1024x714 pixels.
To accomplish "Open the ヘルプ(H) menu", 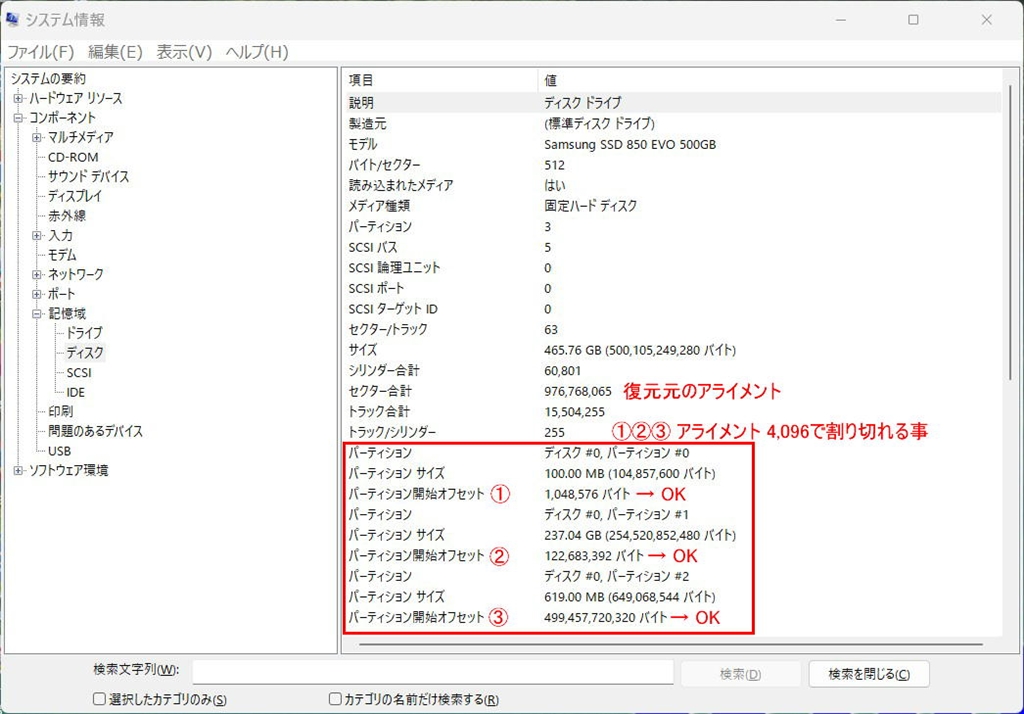I will pos(257,52).
